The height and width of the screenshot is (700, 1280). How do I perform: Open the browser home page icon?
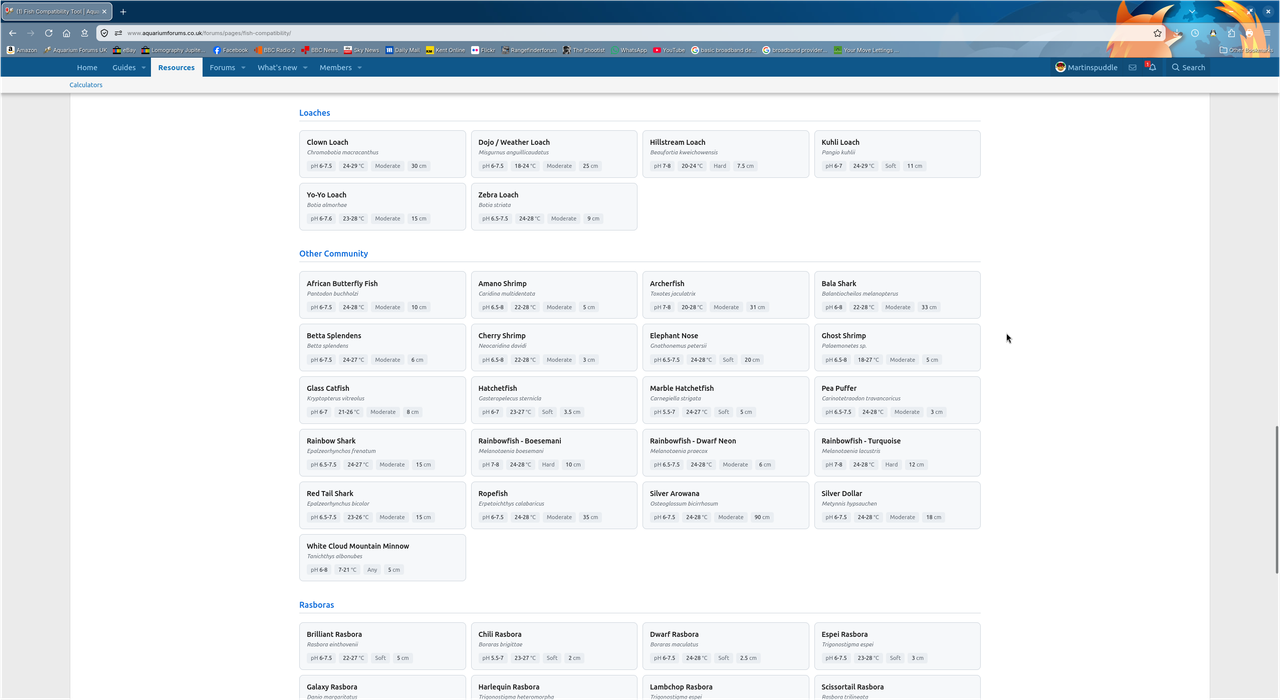66,33
